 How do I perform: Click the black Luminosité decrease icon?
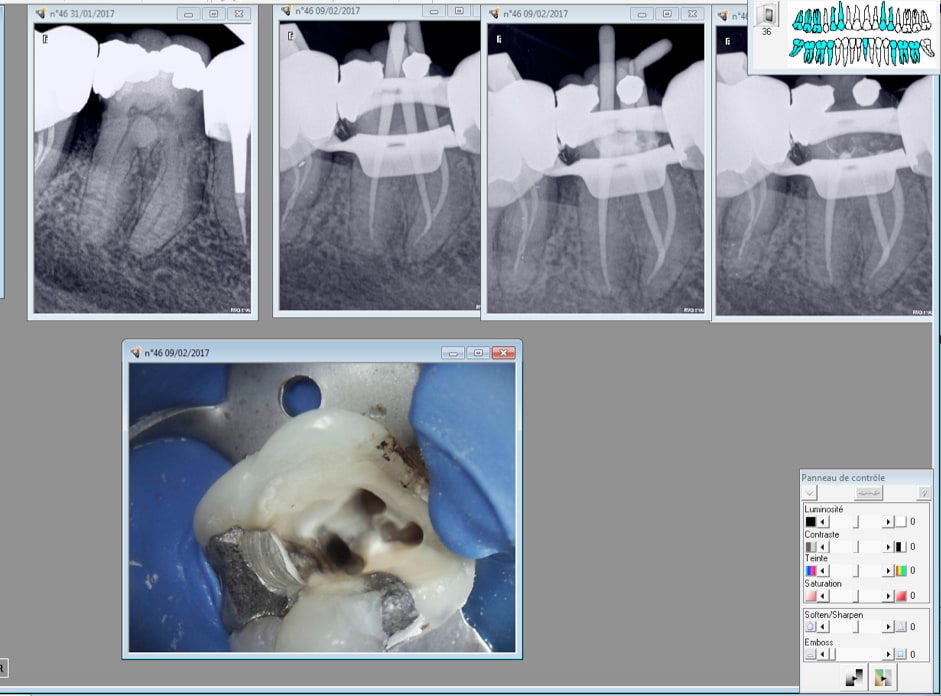tap(811, 522)
